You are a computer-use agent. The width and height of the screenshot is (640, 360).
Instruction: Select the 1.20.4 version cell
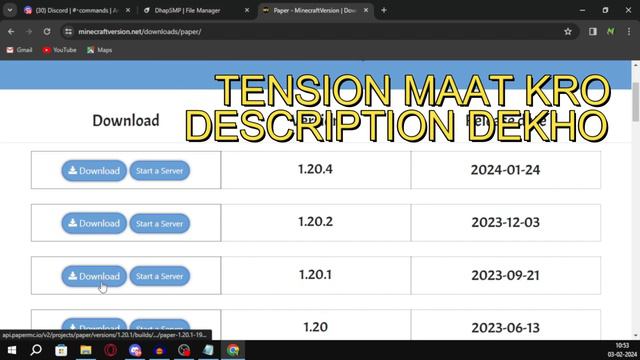pyautogui.click(x=316, y=169)
